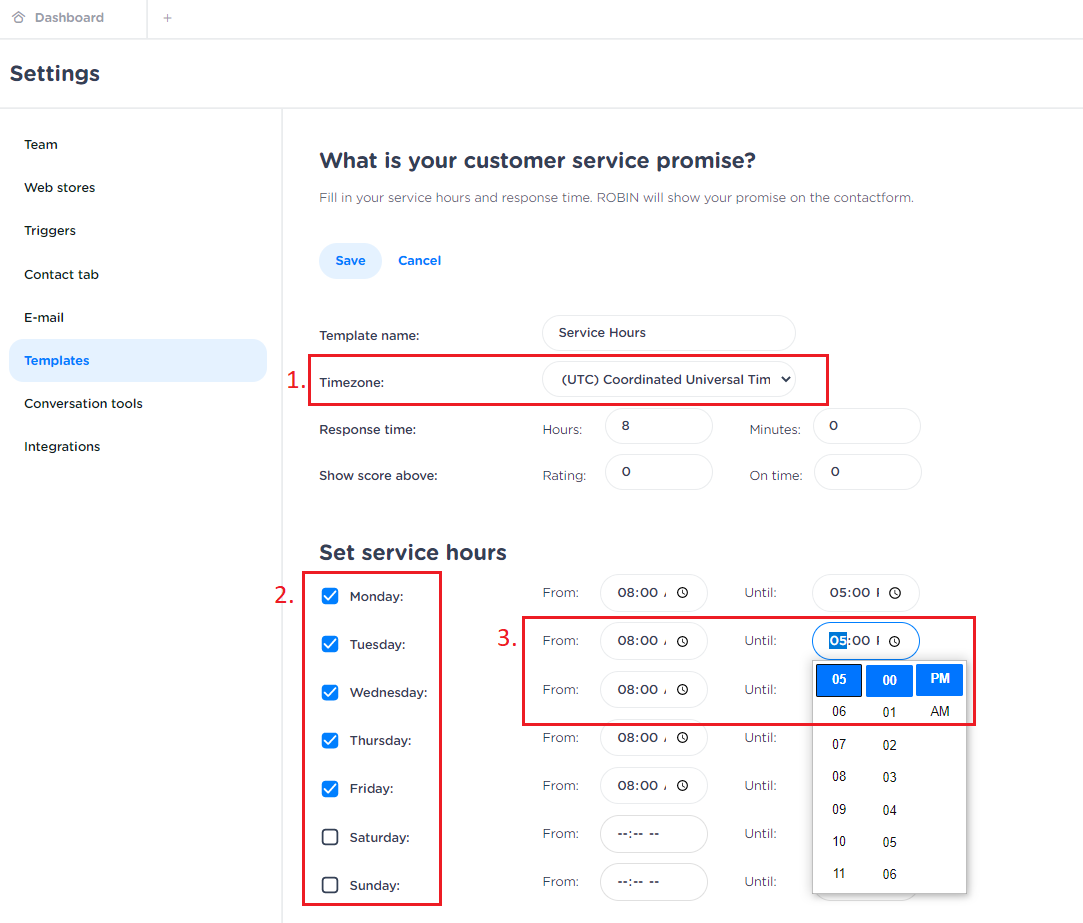Click clock icon in Tuesday From field
The width and height of the screenshot is (1083, 923).
[x=682, y=641]
